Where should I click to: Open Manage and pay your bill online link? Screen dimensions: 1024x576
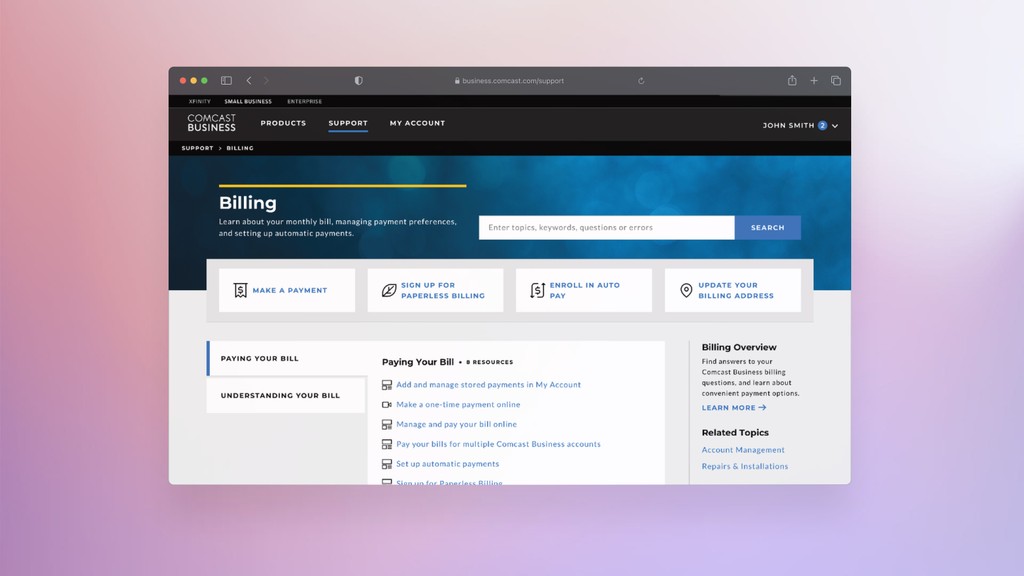point(456,424)
